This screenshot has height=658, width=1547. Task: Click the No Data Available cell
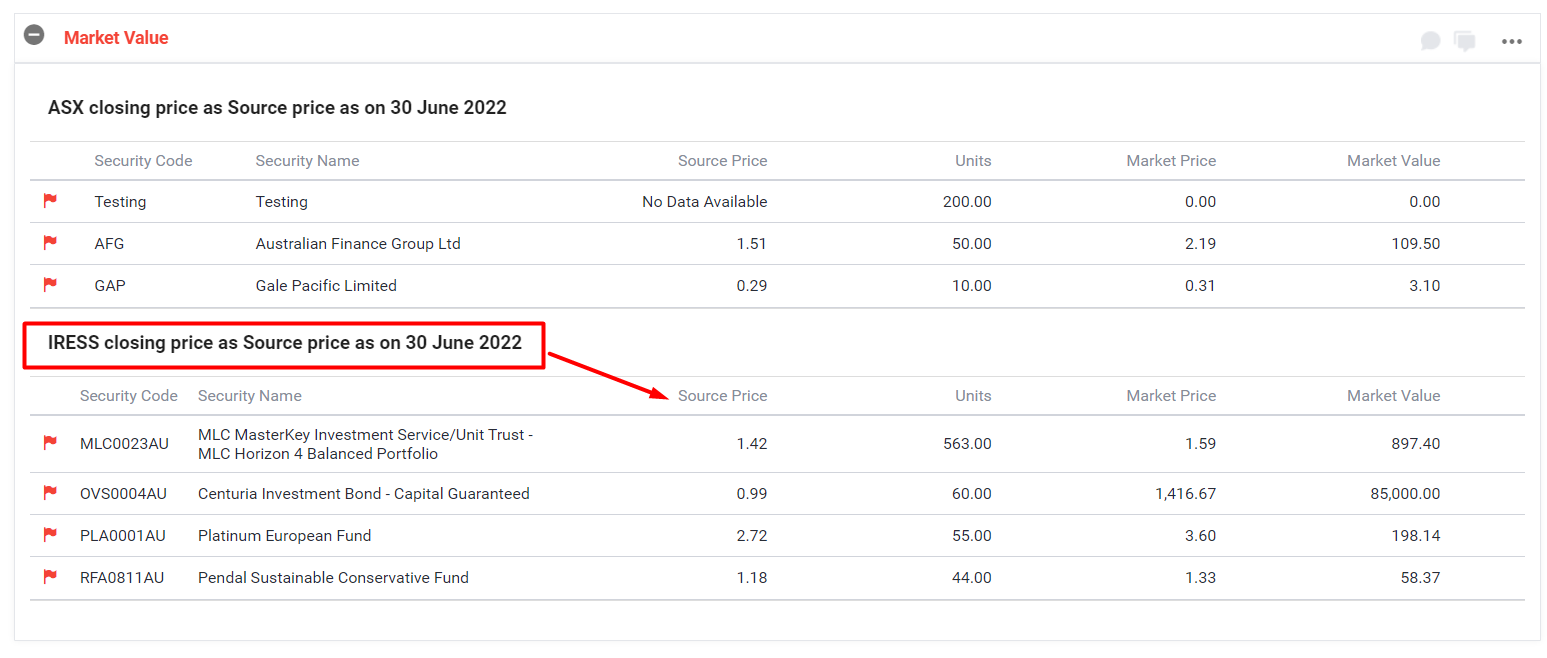(x=705, y=202)
